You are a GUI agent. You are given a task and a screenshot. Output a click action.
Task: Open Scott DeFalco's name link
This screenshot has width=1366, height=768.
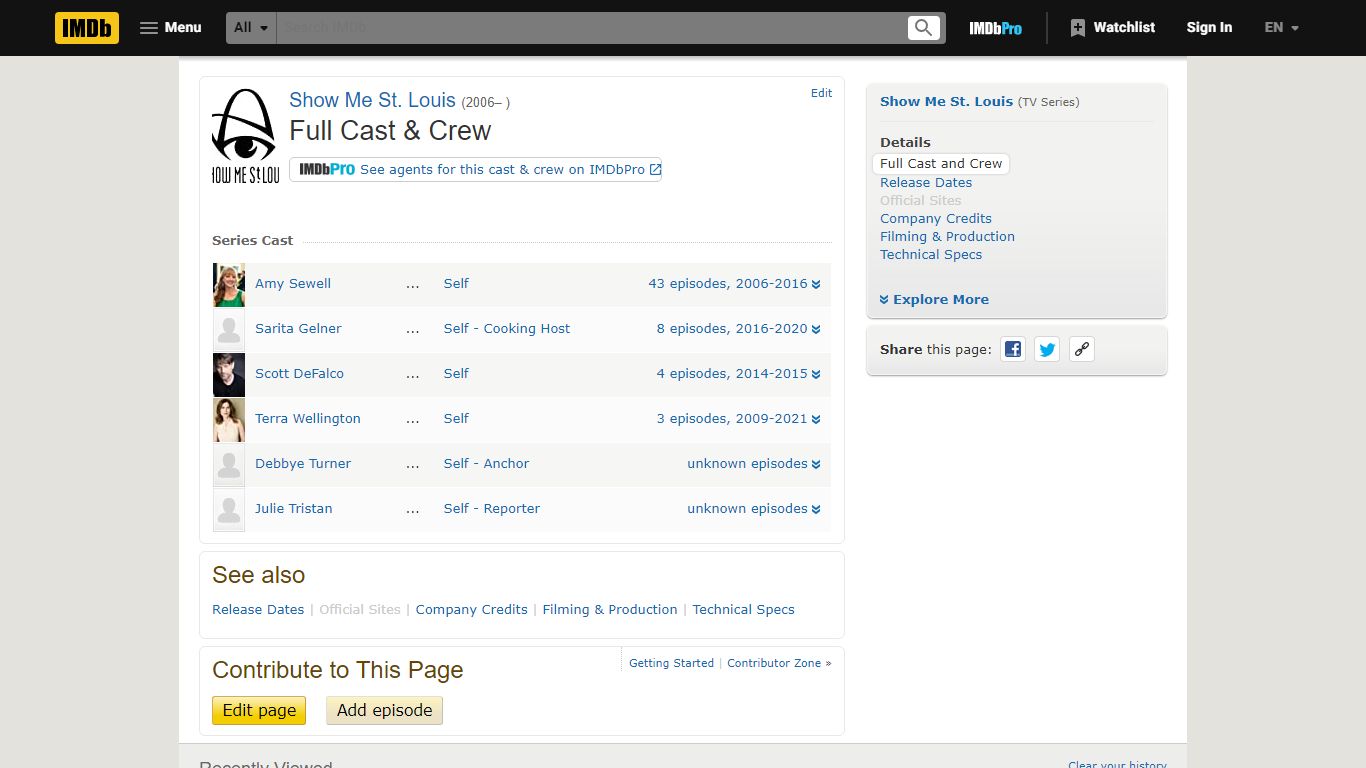point(299,374)
